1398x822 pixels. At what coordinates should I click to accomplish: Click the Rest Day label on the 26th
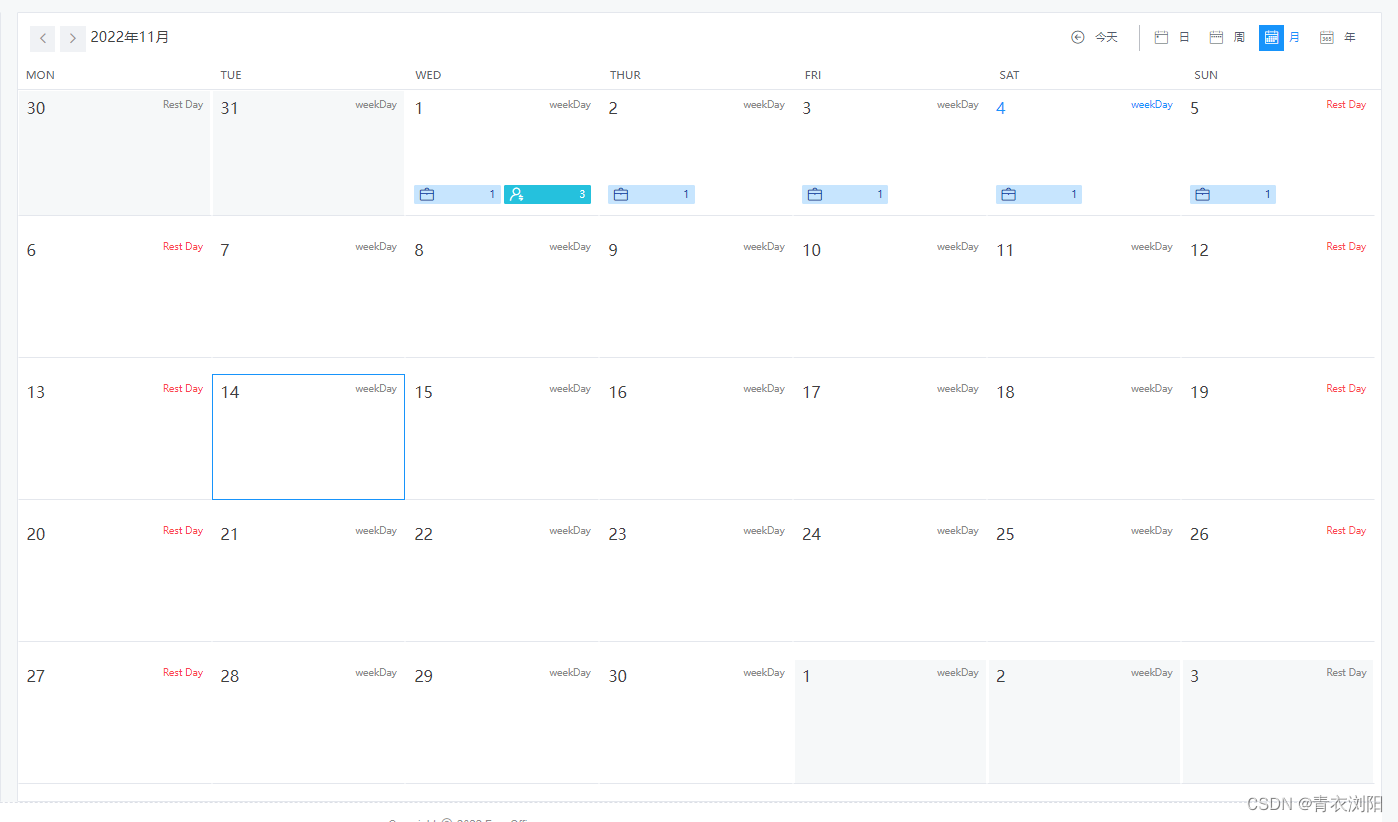coord(1346,530)
